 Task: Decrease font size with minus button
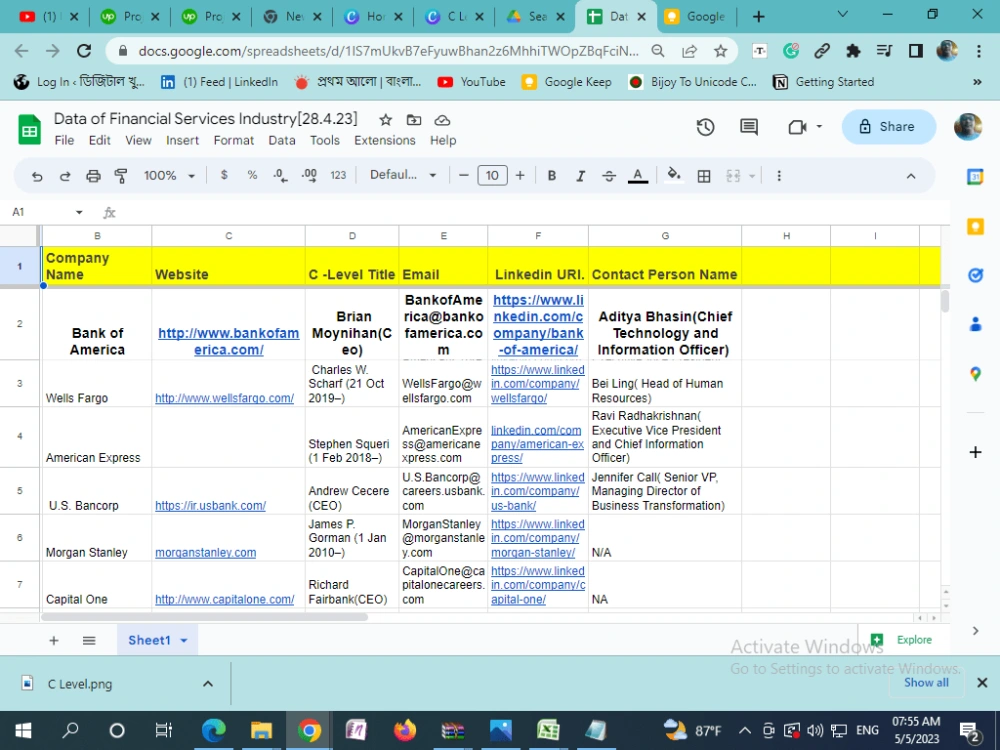pyautogui.click(x=464, y=175)
